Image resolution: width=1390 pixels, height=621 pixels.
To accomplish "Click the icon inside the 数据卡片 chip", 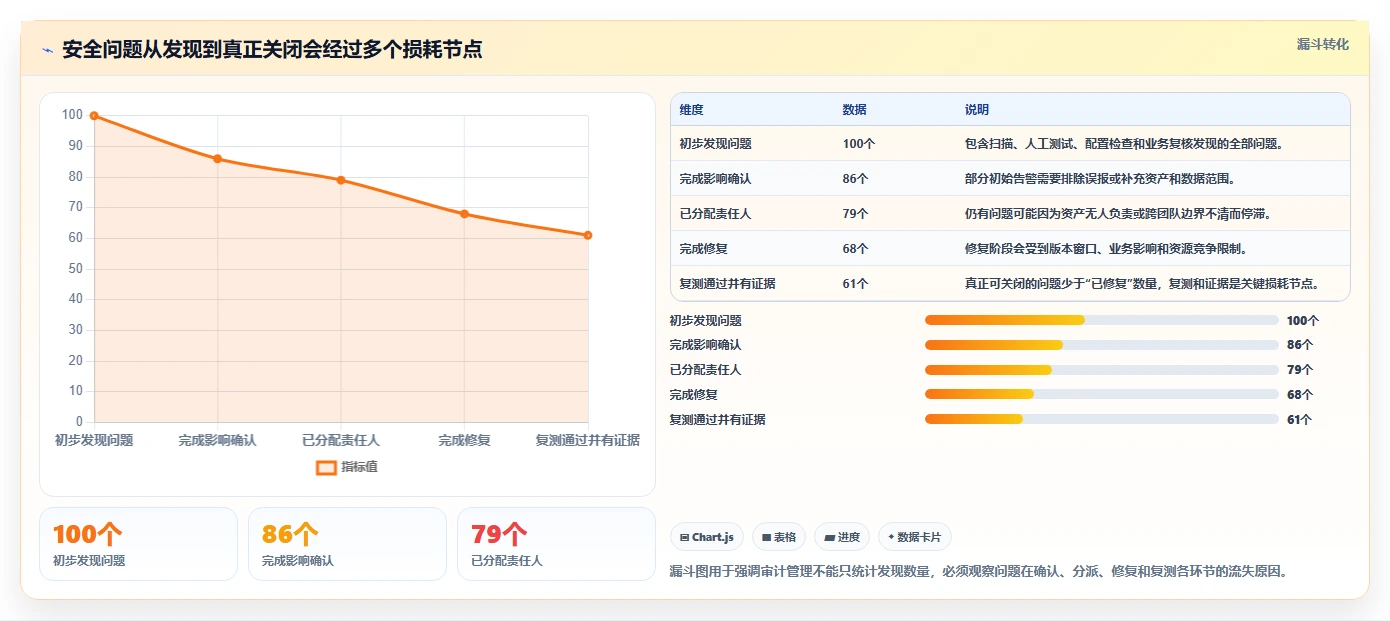I will click(x=891, y=537).
